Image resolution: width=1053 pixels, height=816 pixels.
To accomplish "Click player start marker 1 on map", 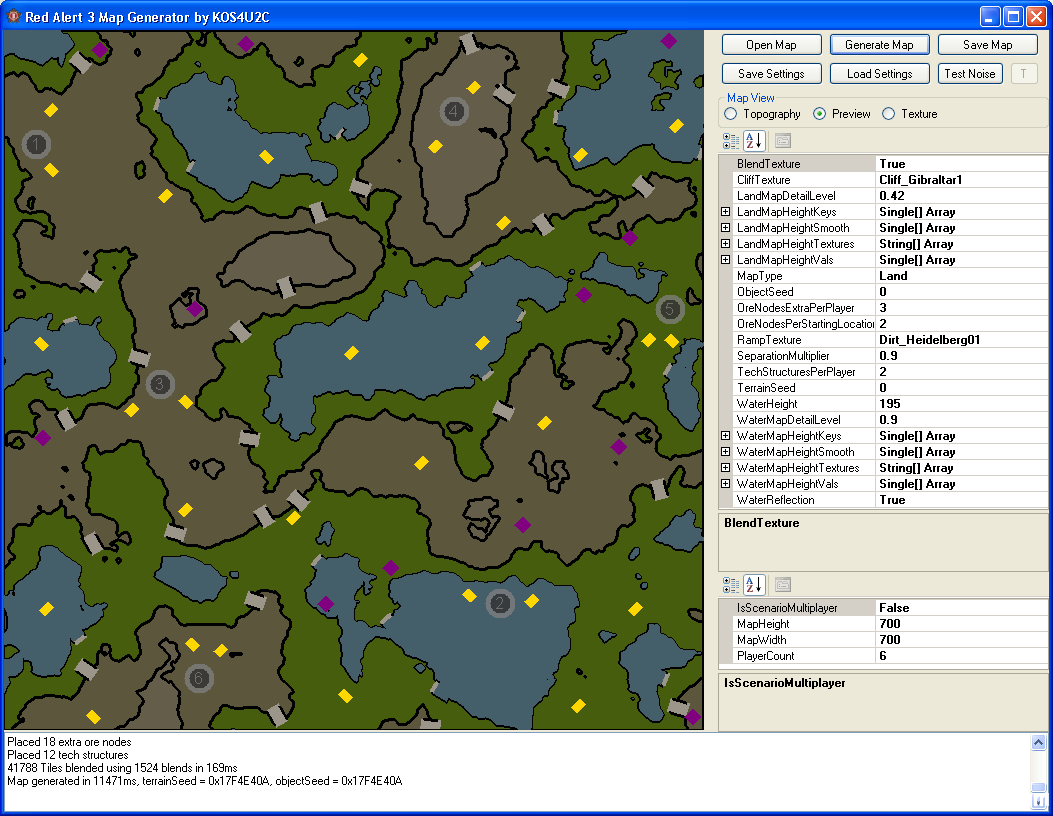I will 36,144.
